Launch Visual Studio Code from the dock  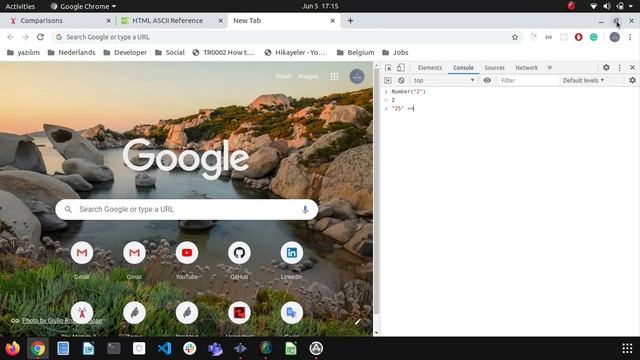click(164, 349)
